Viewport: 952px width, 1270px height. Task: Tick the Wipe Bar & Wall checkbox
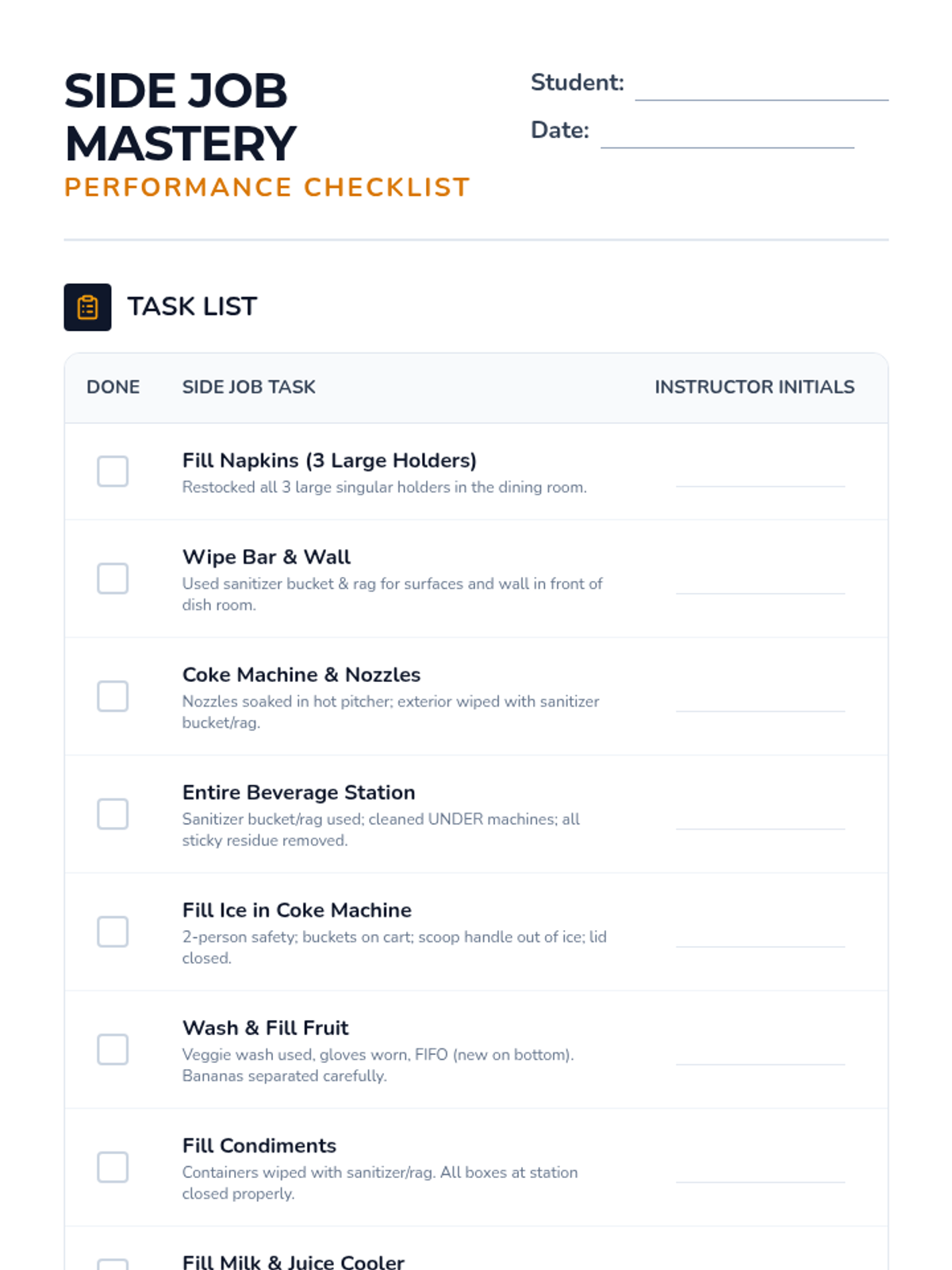coord(113,579)
